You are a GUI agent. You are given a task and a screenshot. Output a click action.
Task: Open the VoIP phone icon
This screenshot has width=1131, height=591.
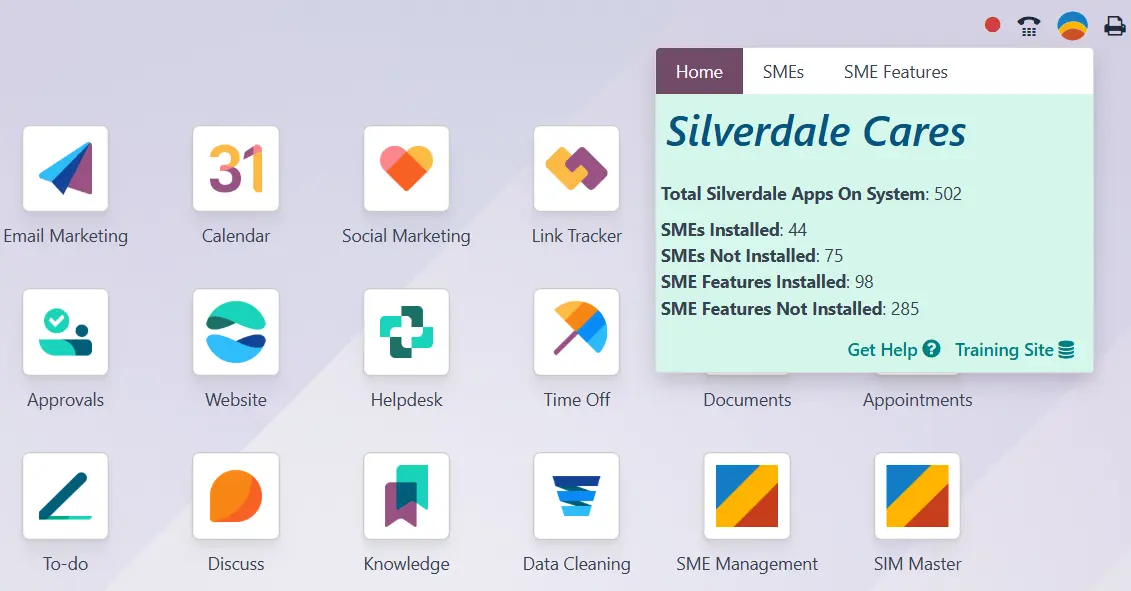tap(1029, 27)
